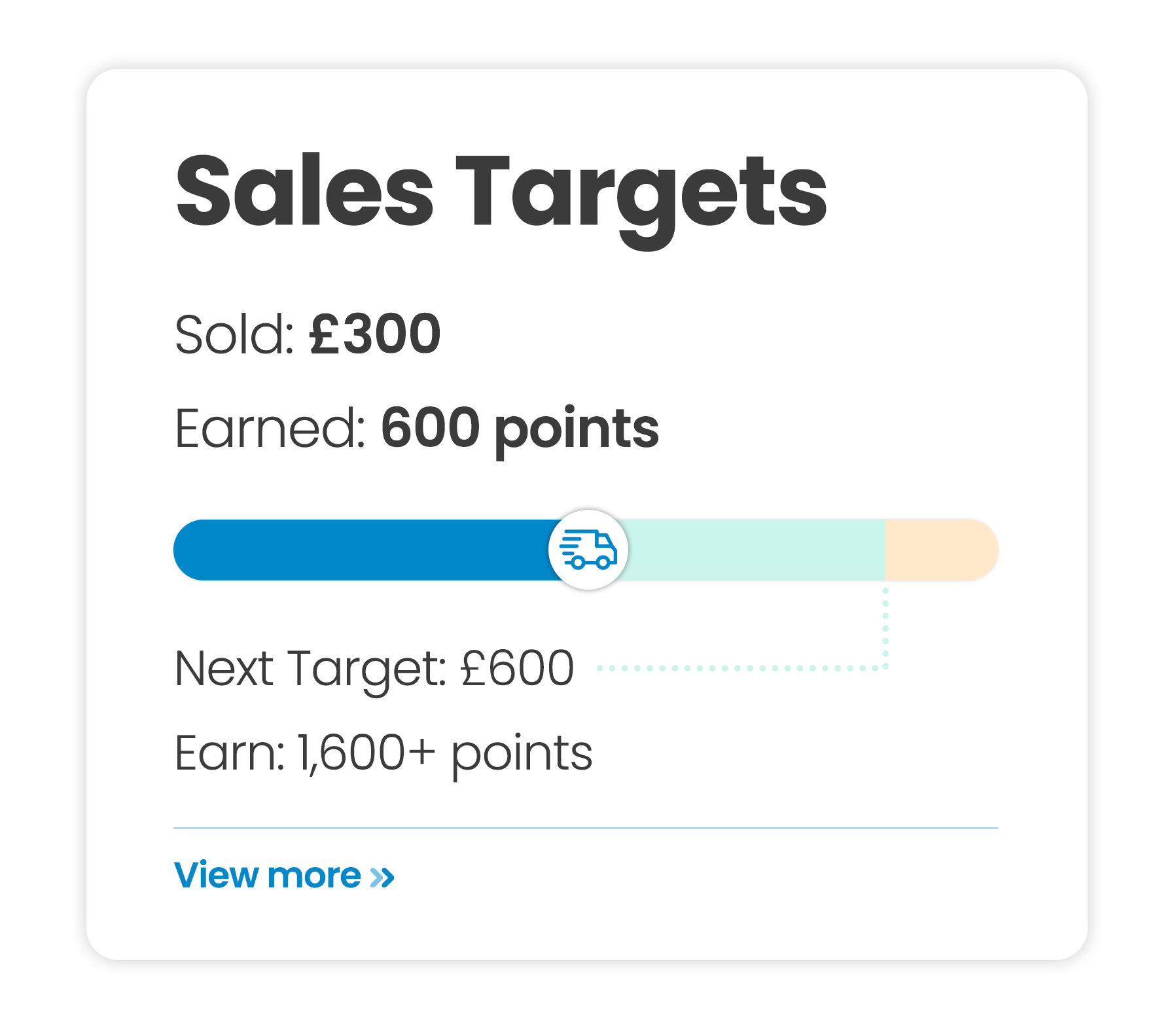
Task: Click the progress bar to adjust sales progress
Action: [458, 550]
